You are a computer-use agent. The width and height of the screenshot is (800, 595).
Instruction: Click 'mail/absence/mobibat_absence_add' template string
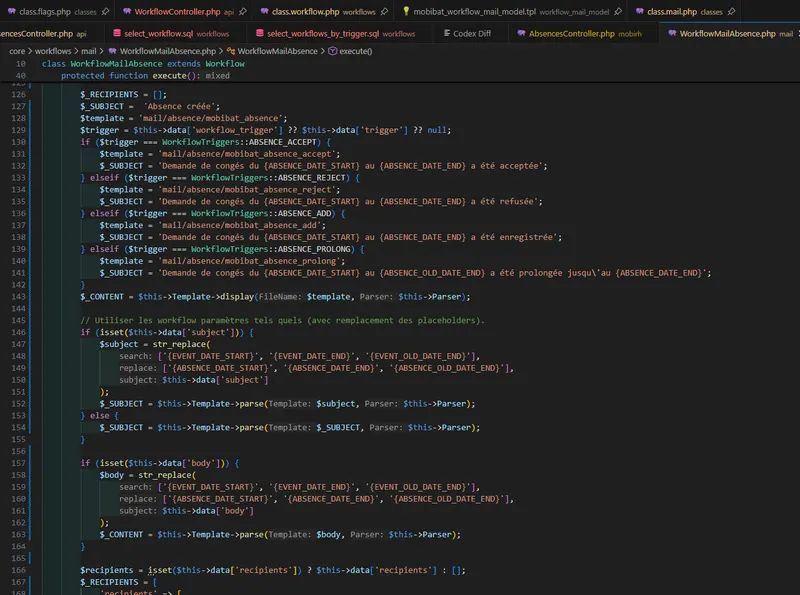click(239, 225)
